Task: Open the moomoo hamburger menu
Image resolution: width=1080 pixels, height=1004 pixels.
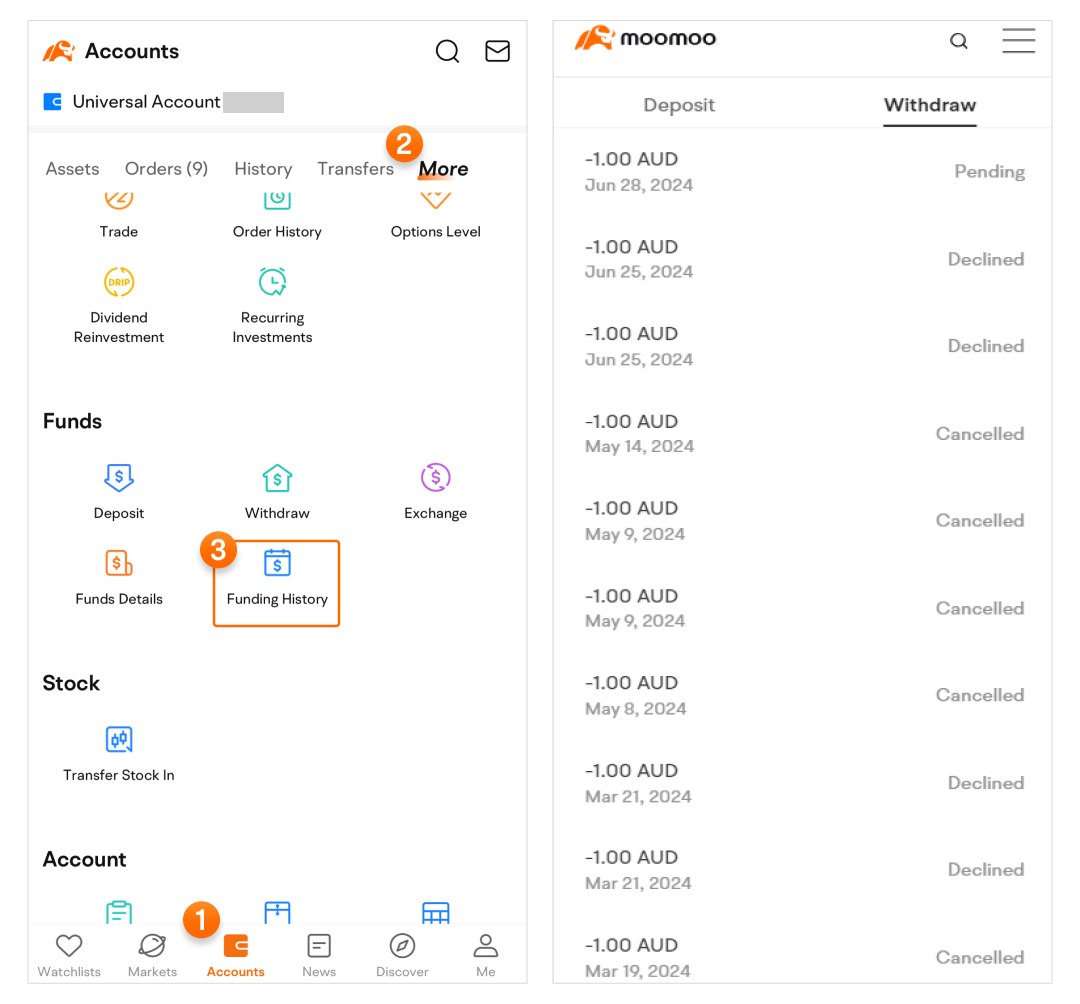Action: 1018,41
